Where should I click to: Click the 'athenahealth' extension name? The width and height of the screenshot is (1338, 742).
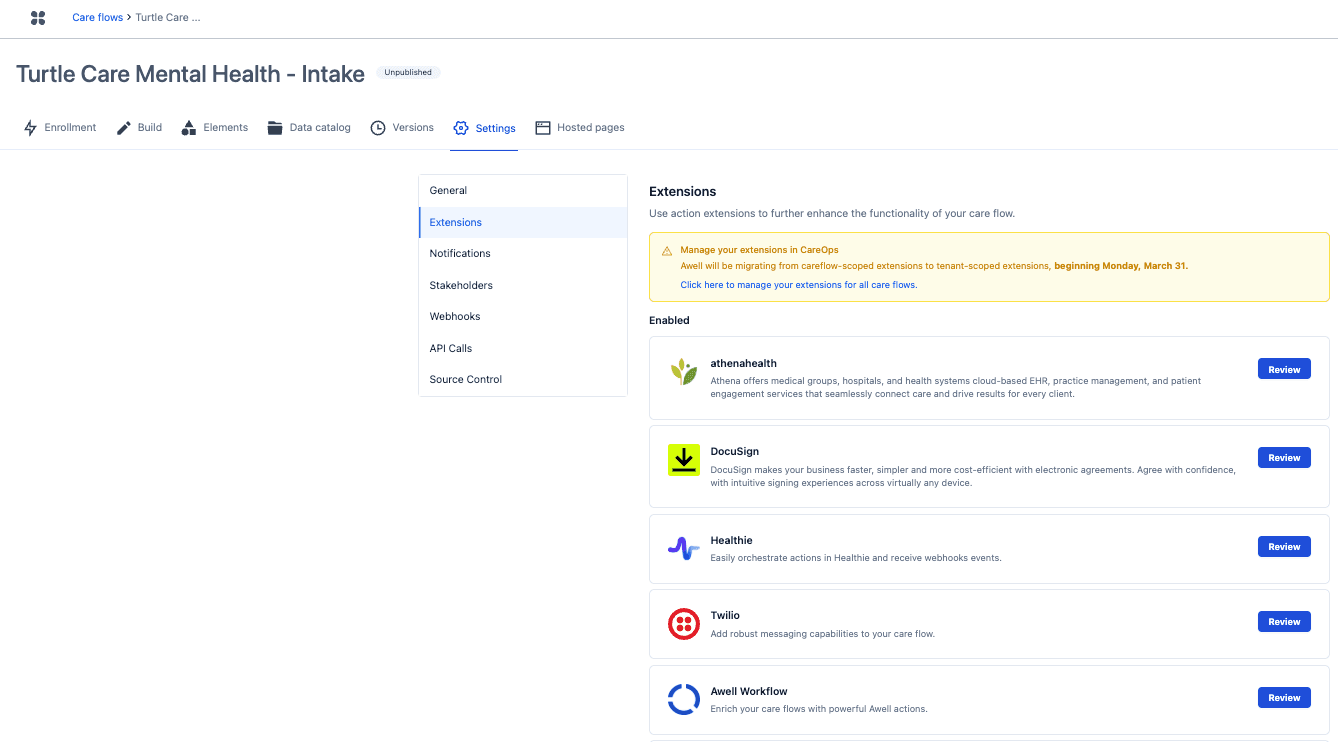[744, 363]
